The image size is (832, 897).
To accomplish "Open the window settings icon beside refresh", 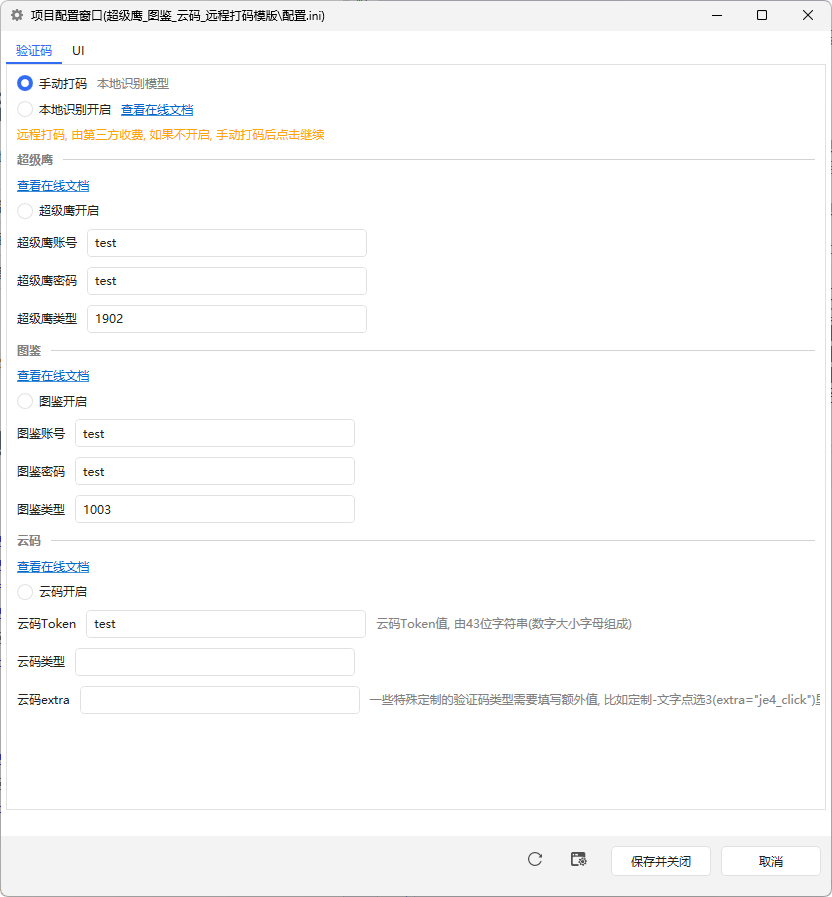I will [578, 859].
